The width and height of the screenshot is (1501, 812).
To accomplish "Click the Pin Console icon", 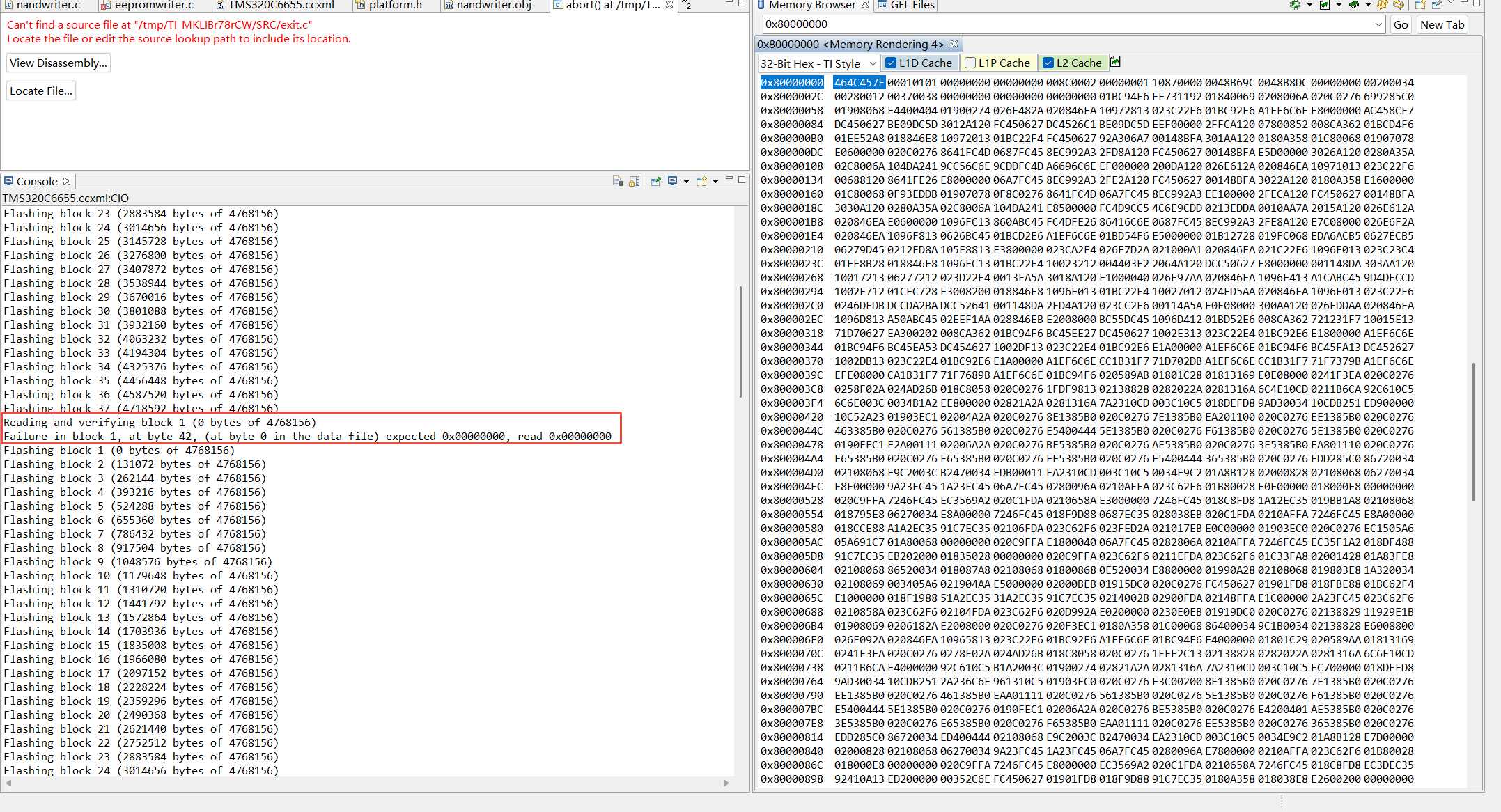I will [x=655, y=181].
